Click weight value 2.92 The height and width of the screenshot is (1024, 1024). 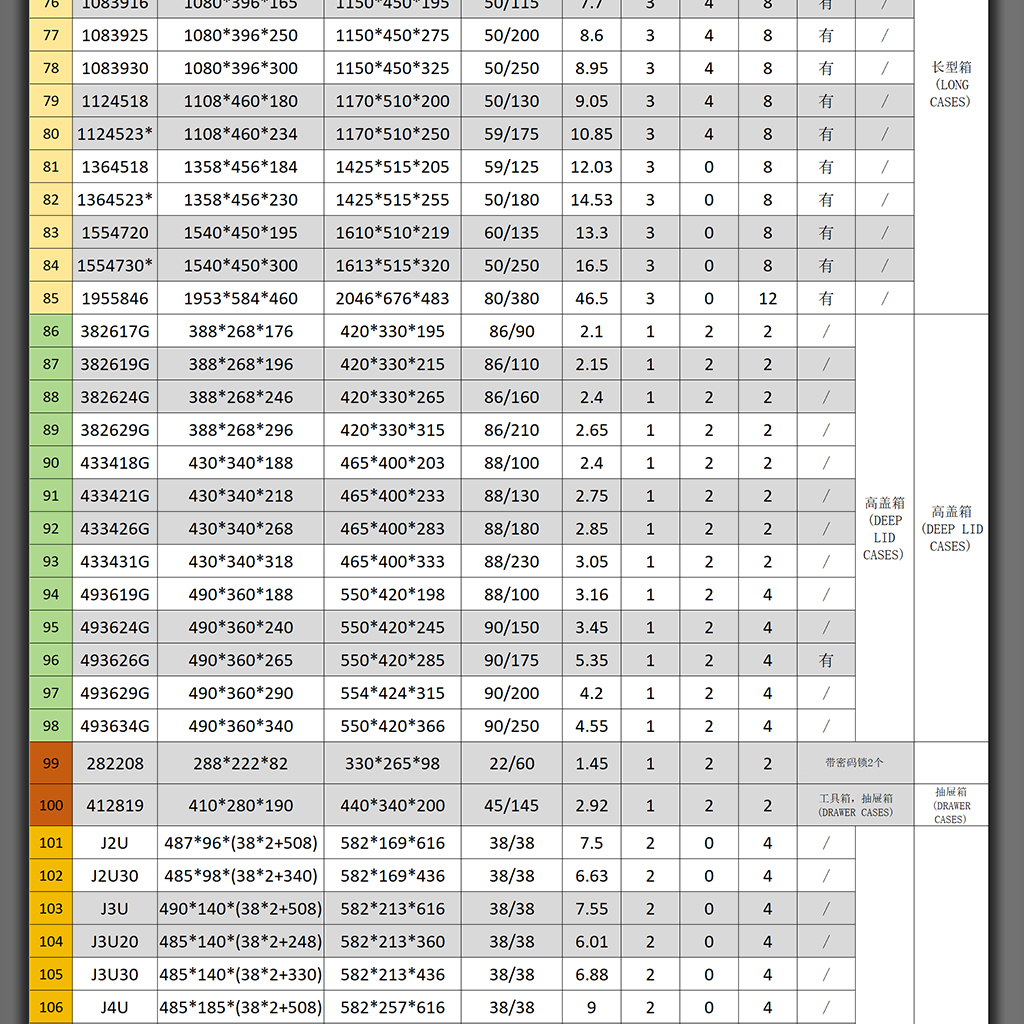coord(592,805)
